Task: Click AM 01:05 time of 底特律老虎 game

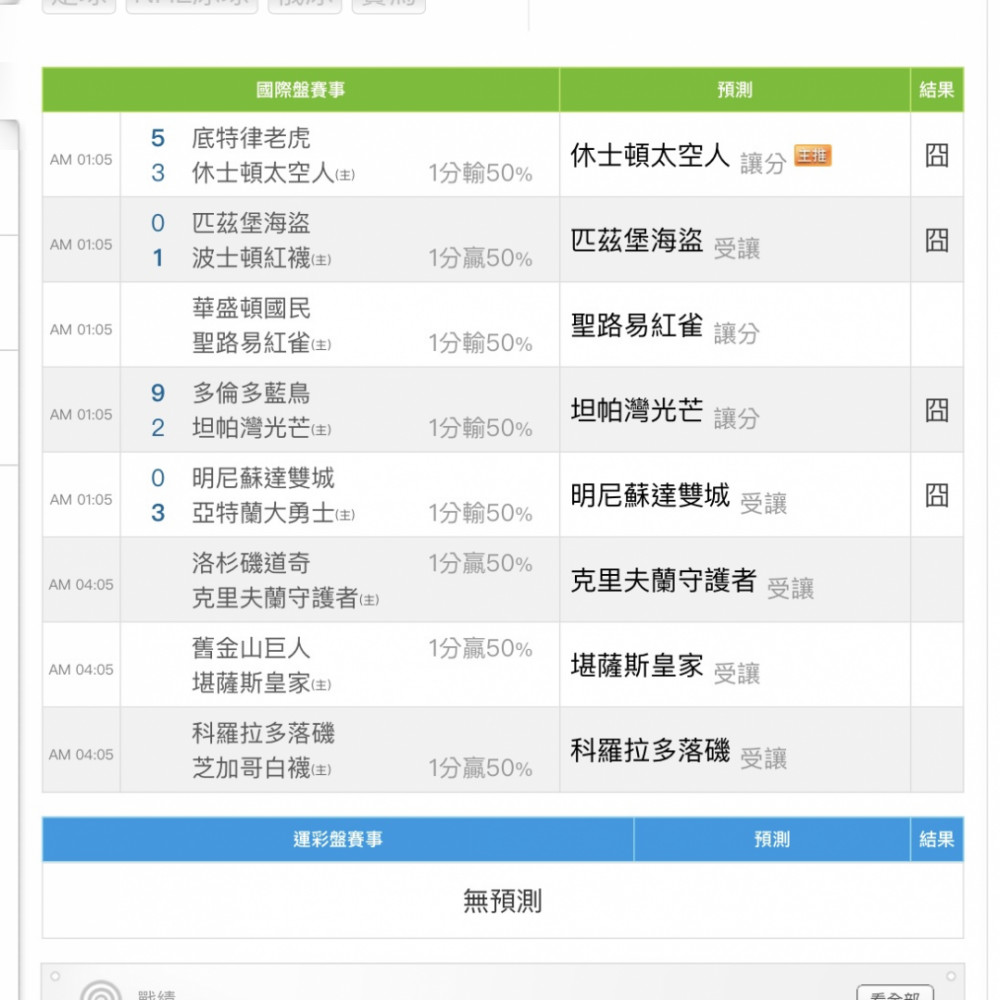Action: (81, 159)
